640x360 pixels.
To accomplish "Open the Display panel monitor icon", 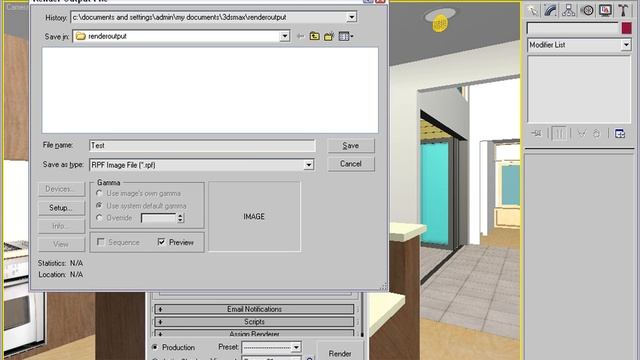I will (605, 10).
